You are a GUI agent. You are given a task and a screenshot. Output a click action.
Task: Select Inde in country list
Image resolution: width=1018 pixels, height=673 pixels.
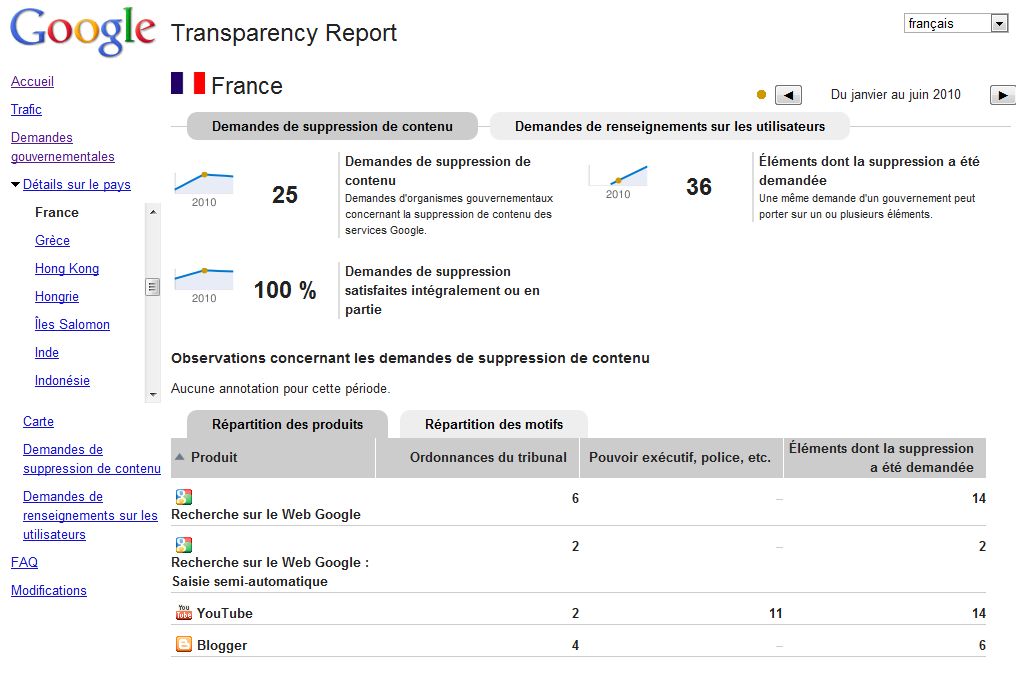47,352
